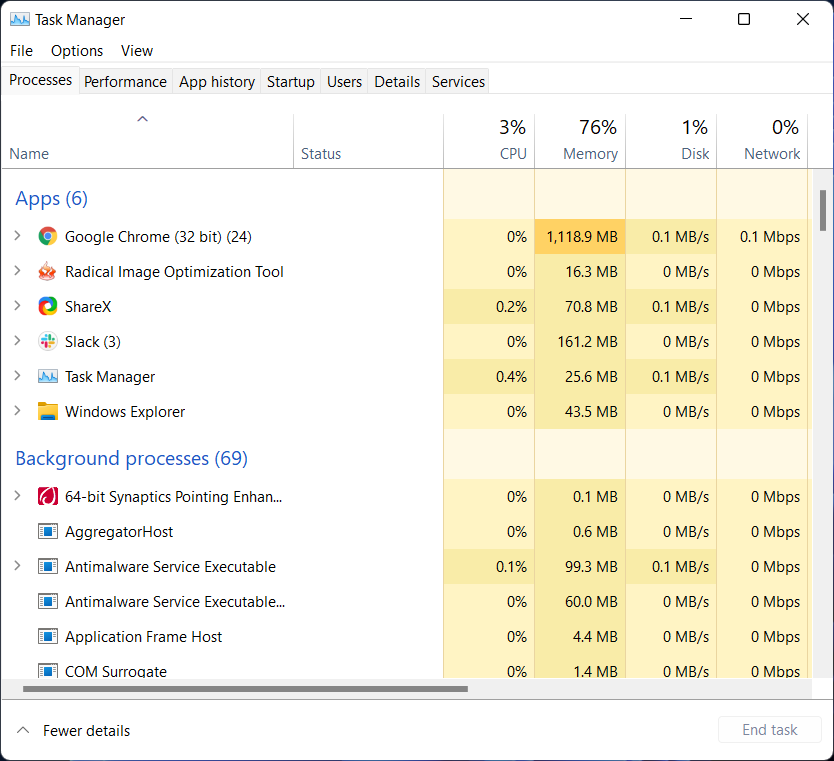Expand the ShareX process row

(x=18, y=306)
